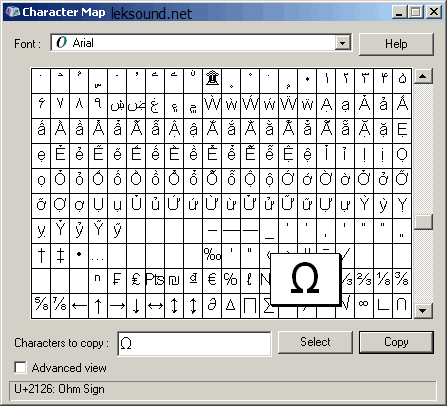Select the two-thirds fraction character
This screenshot has height=406, width=447.
point(364,281)
